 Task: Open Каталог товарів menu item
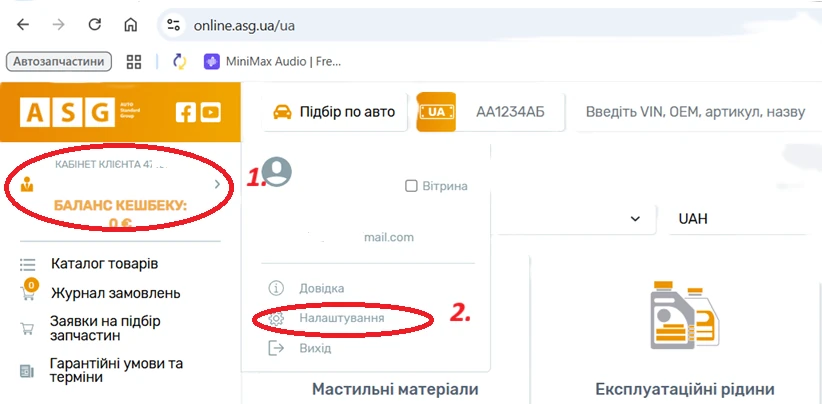[104, 264]
